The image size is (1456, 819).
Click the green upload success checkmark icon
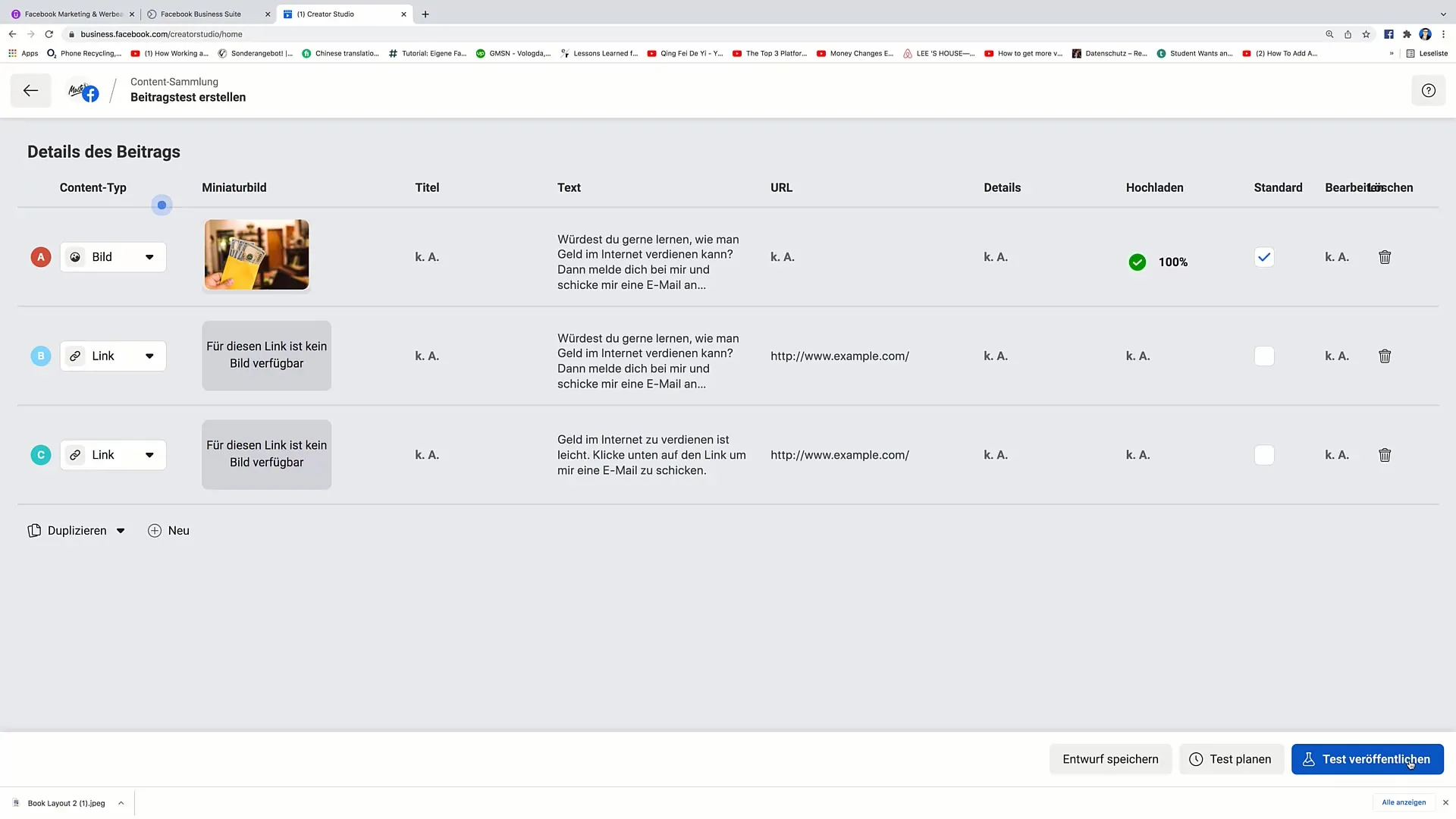point(1137,261)
